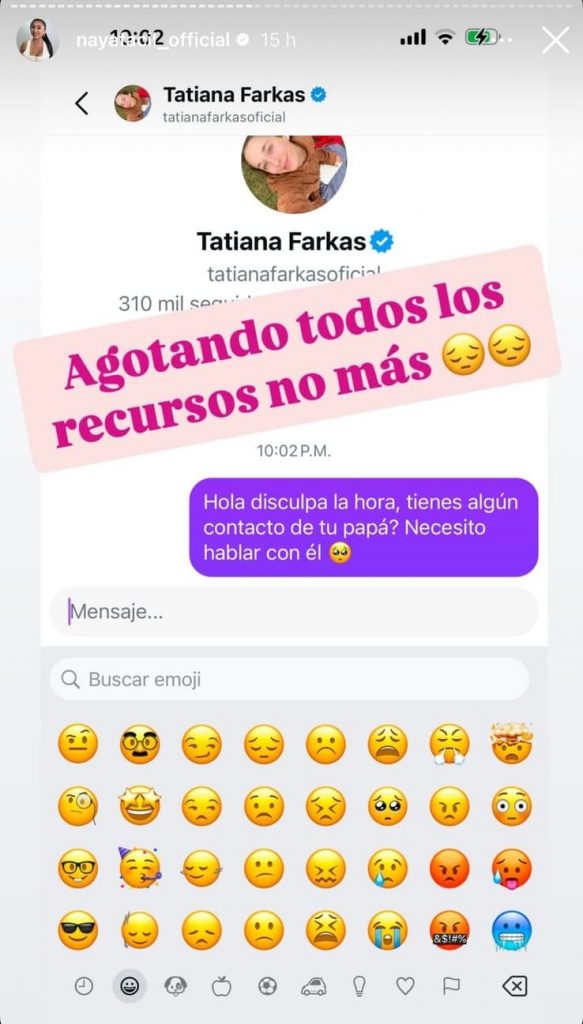Click the Buscar emoji search field

290,679
